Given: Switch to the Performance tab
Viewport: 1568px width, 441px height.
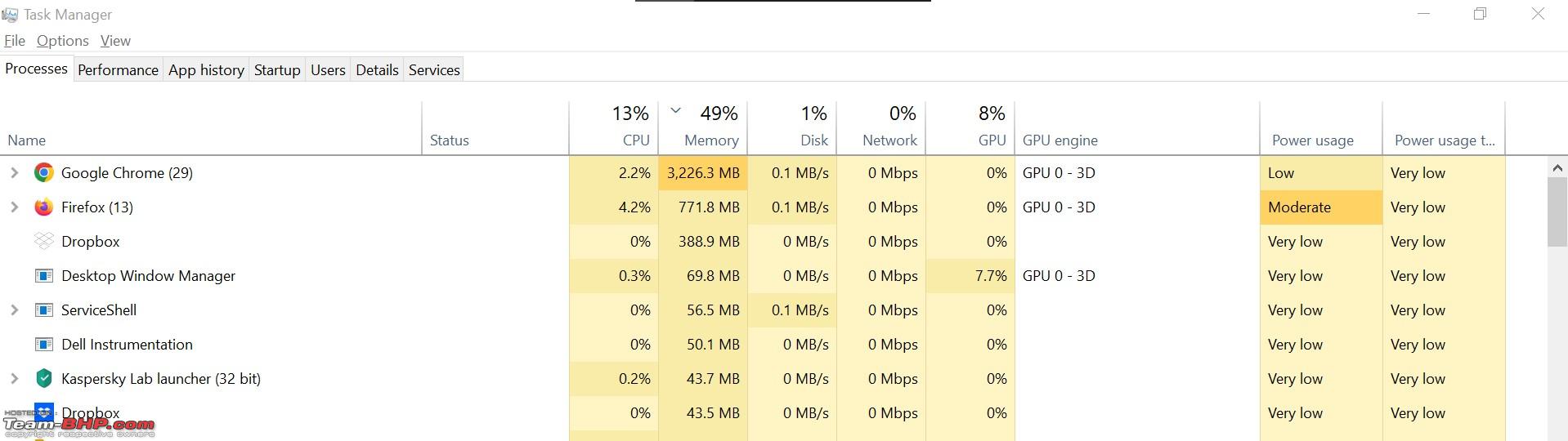Looking at the screenshot, I should pos(118,69).
